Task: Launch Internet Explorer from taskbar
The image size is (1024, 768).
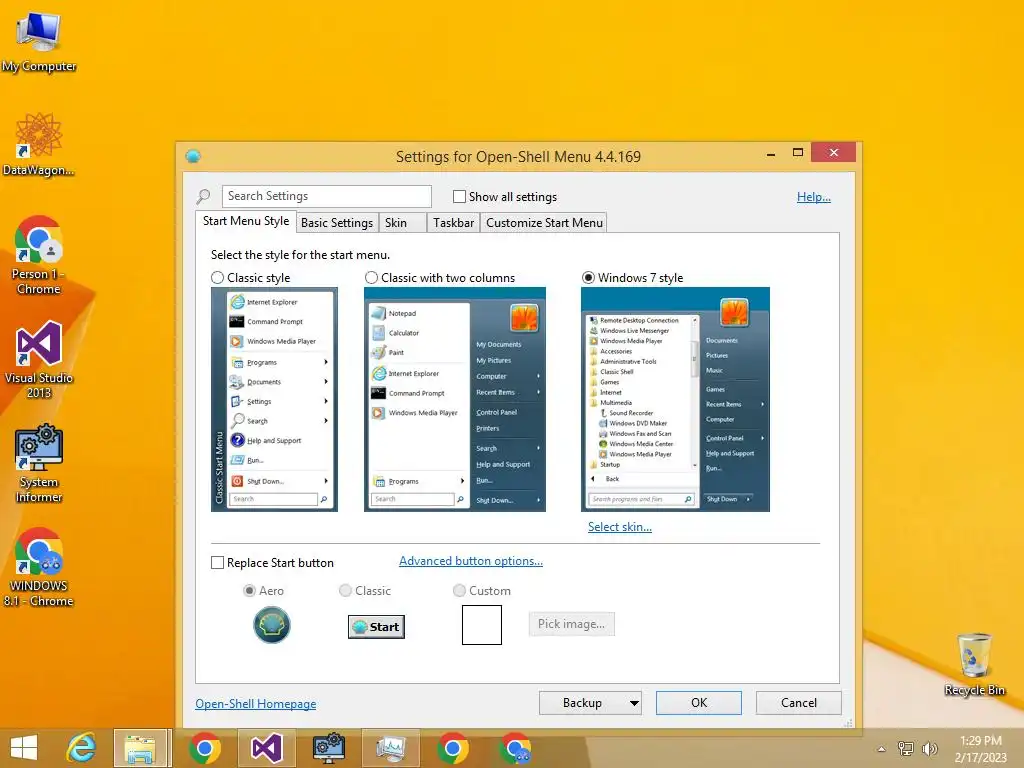Action: click(82, 748)
